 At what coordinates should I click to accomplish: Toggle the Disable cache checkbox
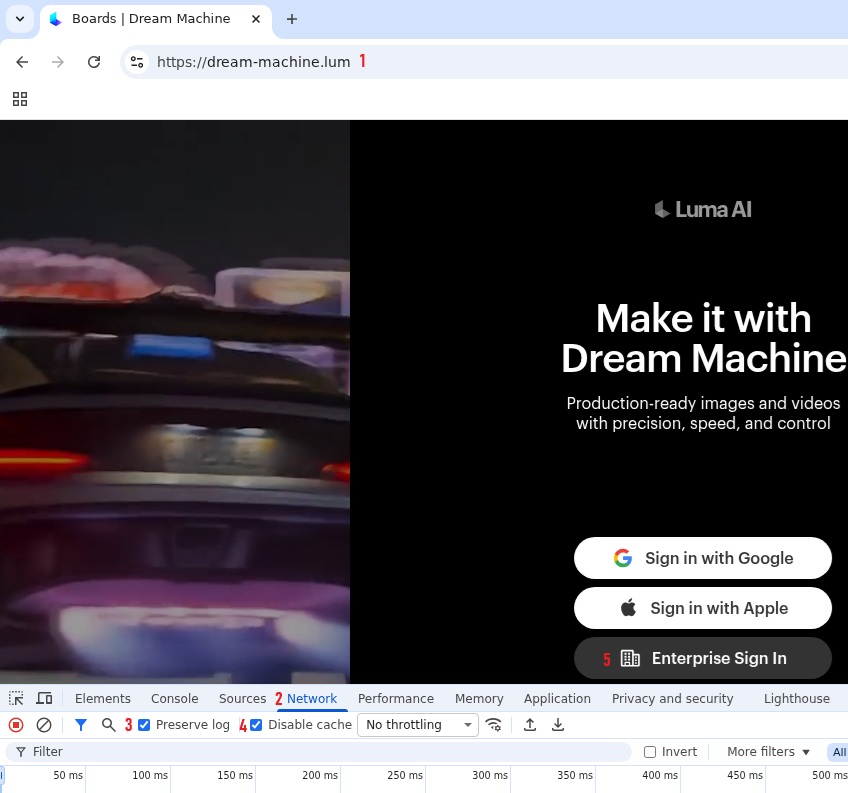[256, 725]
